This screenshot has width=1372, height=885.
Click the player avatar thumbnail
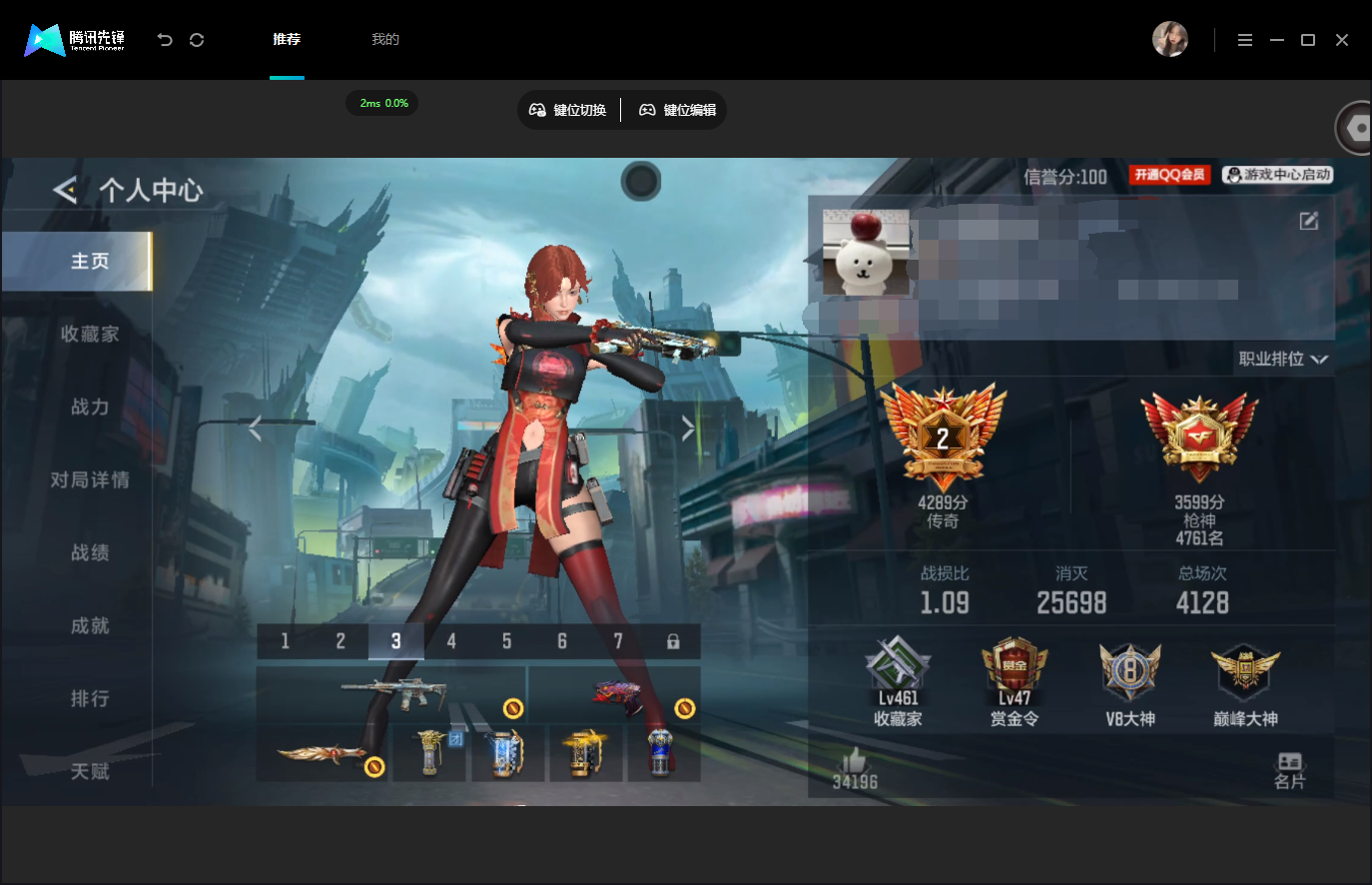866,252
